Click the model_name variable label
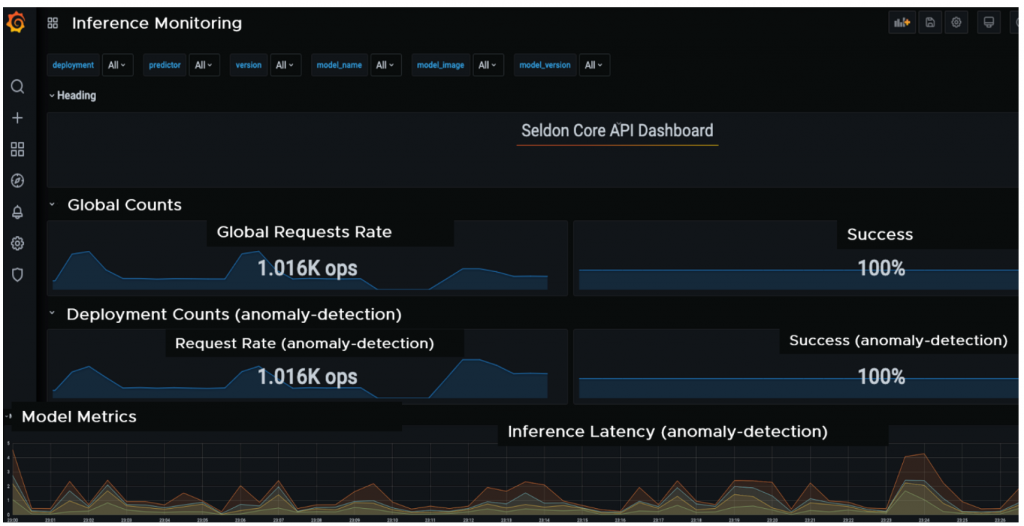 click(x=339, y=65)
